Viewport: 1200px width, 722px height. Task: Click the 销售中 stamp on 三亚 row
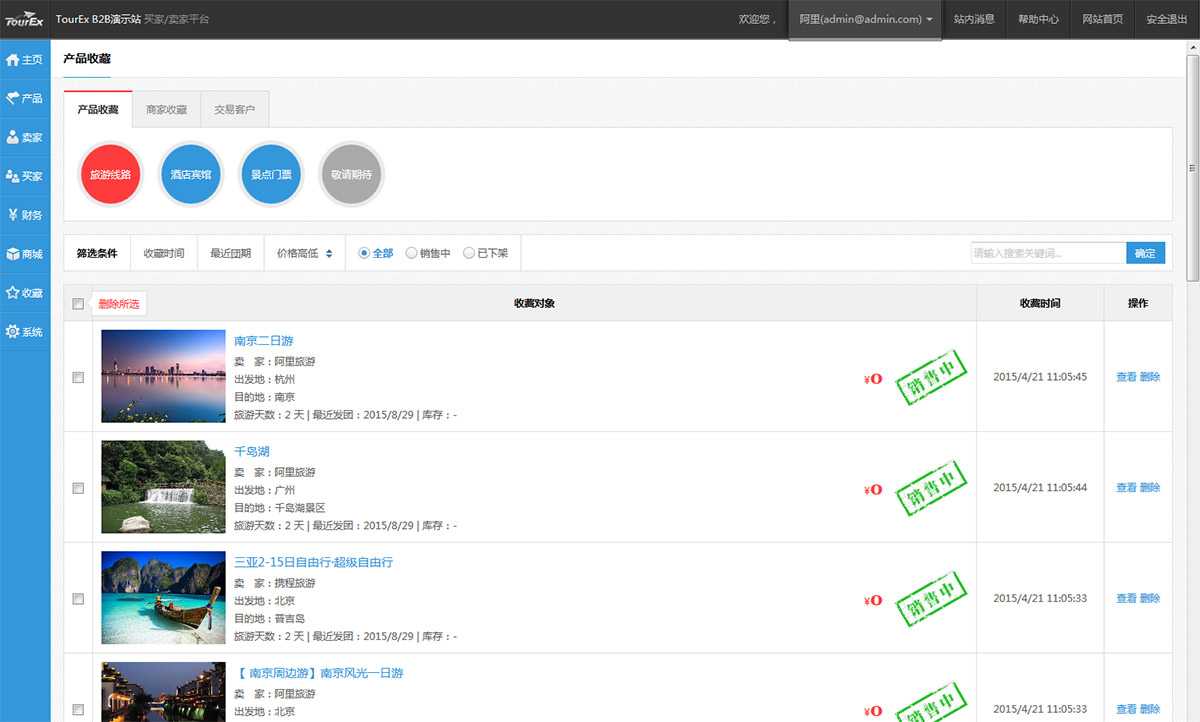932,599
